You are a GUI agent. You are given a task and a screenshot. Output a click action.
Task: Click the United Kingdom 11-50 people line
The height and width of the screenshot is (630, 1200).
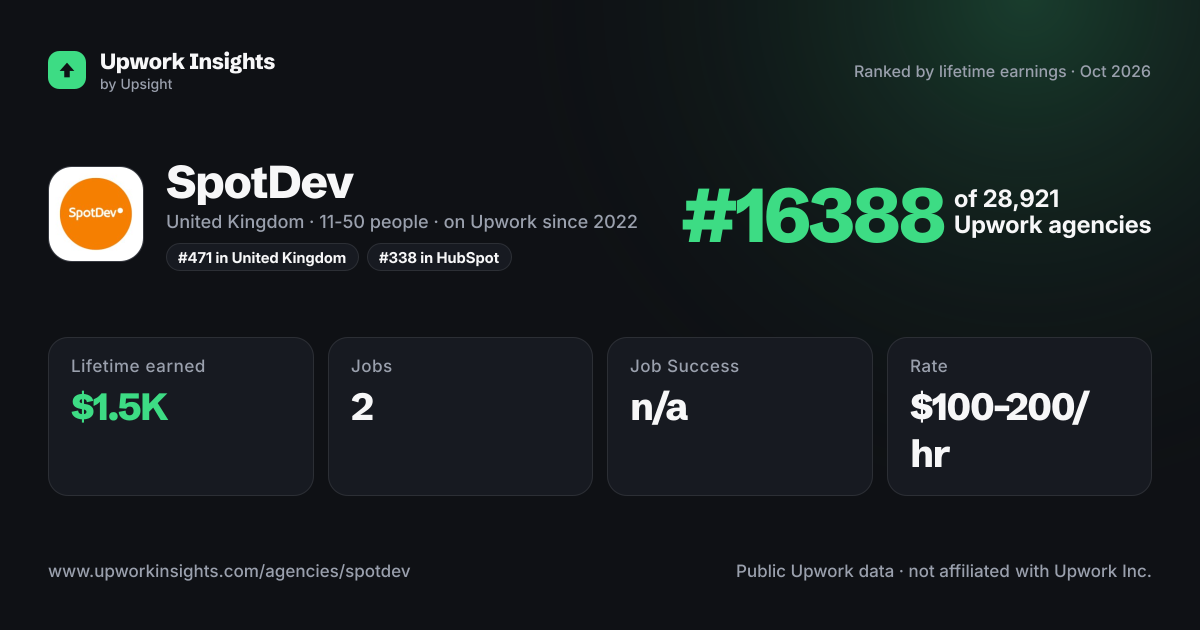pos(401,222)
